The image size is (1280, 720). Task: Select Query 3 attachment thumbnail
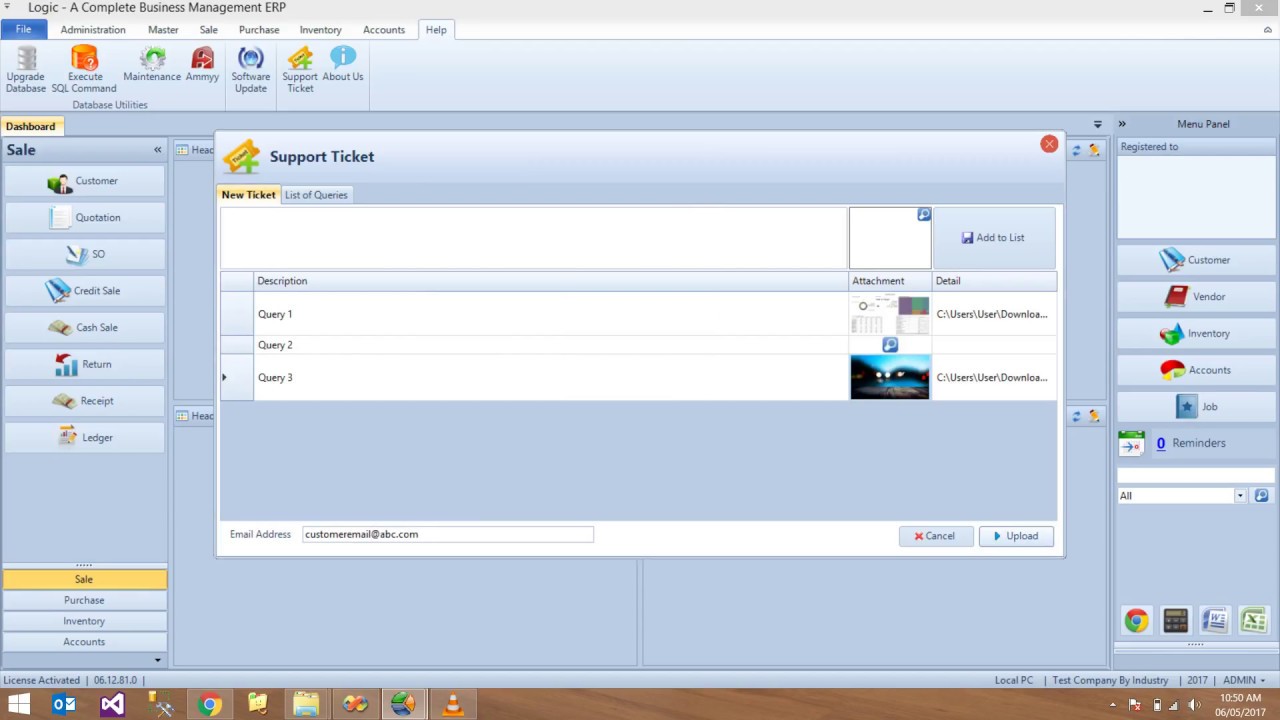pos(890,378)
